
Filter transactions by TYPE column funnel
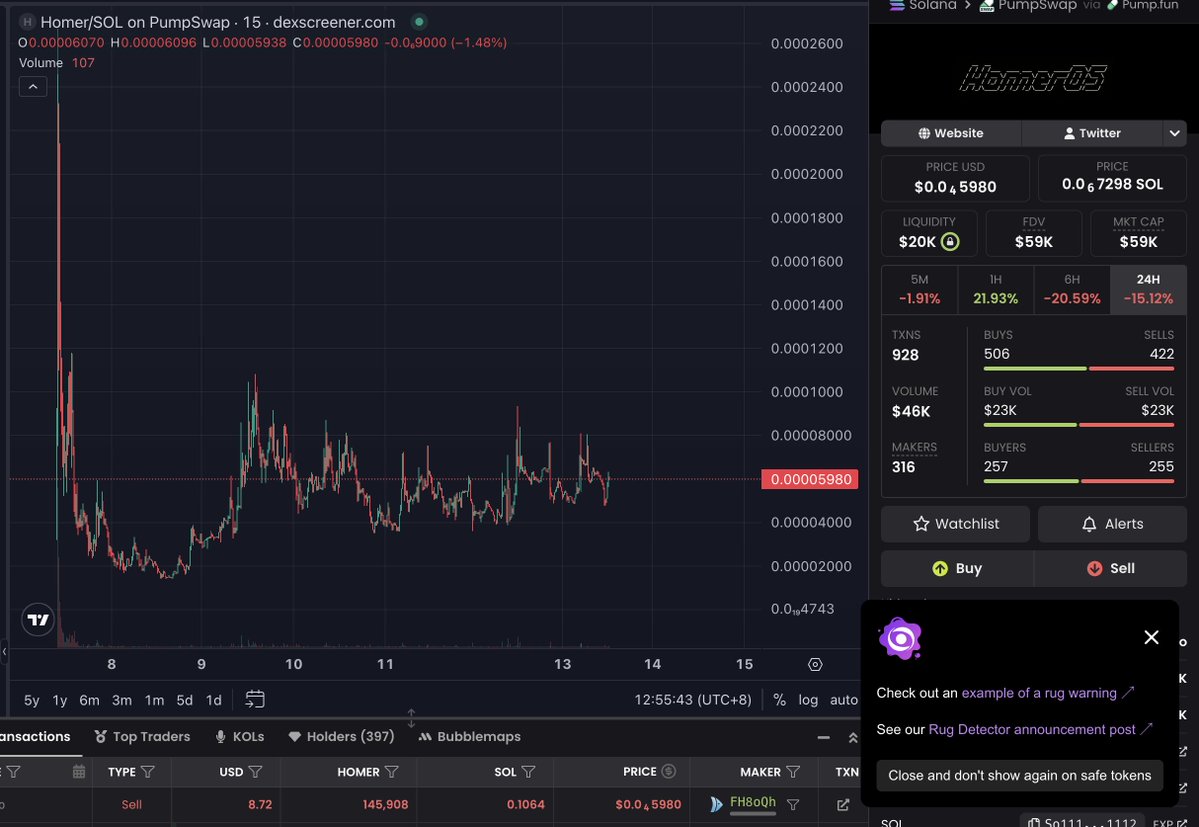[148, 772]
